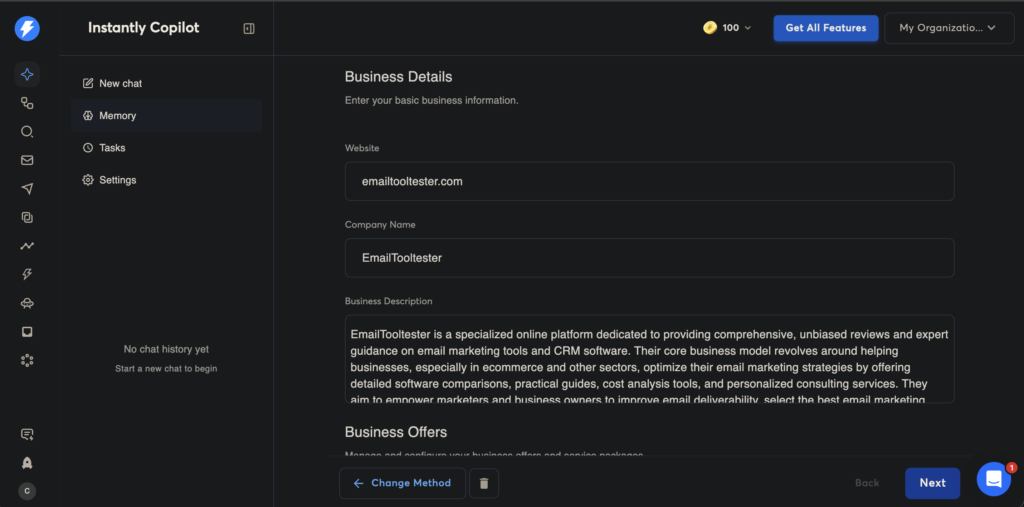This screenshot has height=507, width=1024.
Task: Click the trash delete icon
Action: [x=484, y=483]
